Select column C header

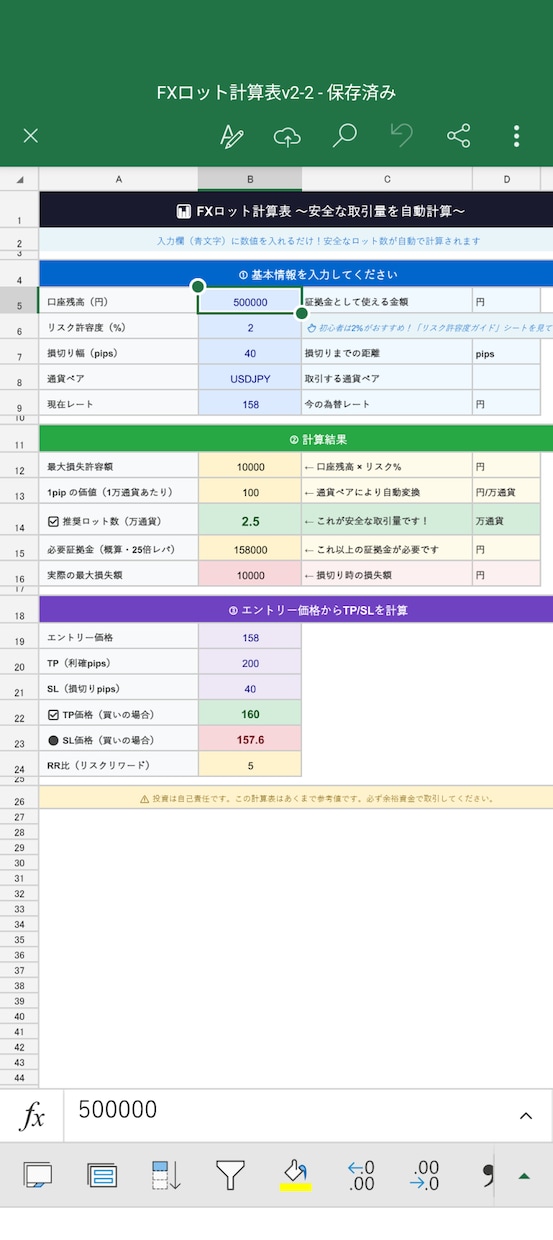point(386,179)
